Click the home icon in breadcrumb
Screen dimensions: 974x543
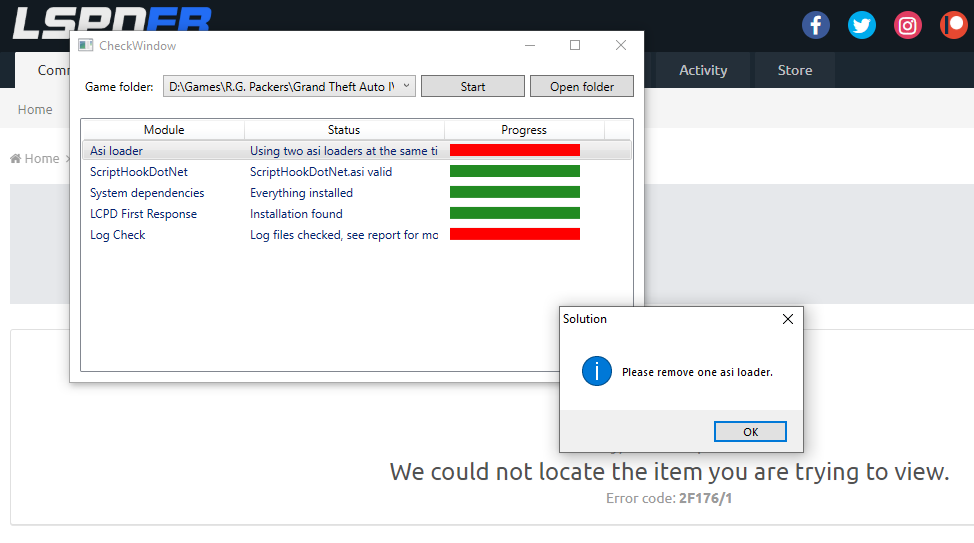point(16,158)
